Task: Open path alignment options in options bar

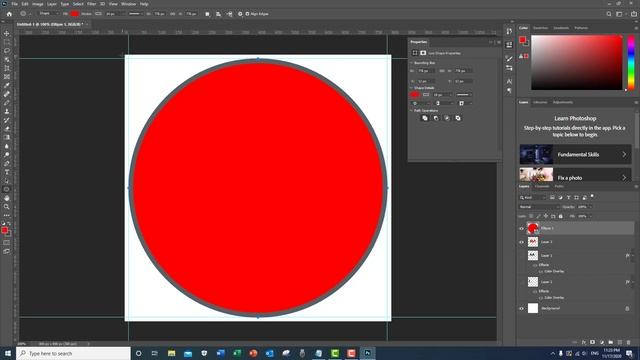Action: click(218, 14)
